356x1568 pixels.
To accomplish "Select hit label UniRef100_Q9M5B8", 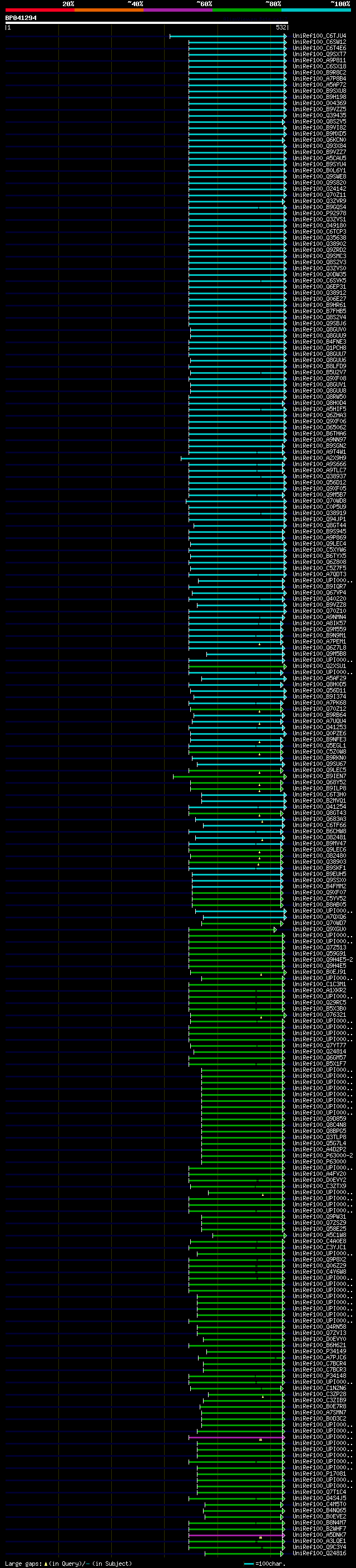I will coord(319,654).
